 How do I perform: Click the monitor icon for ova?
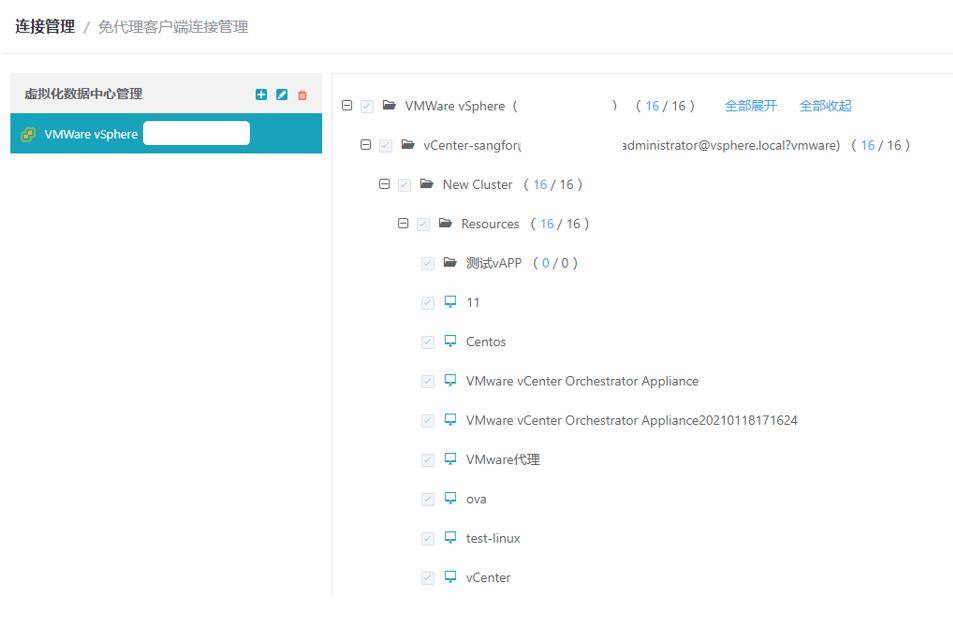(x=450, y=499)
